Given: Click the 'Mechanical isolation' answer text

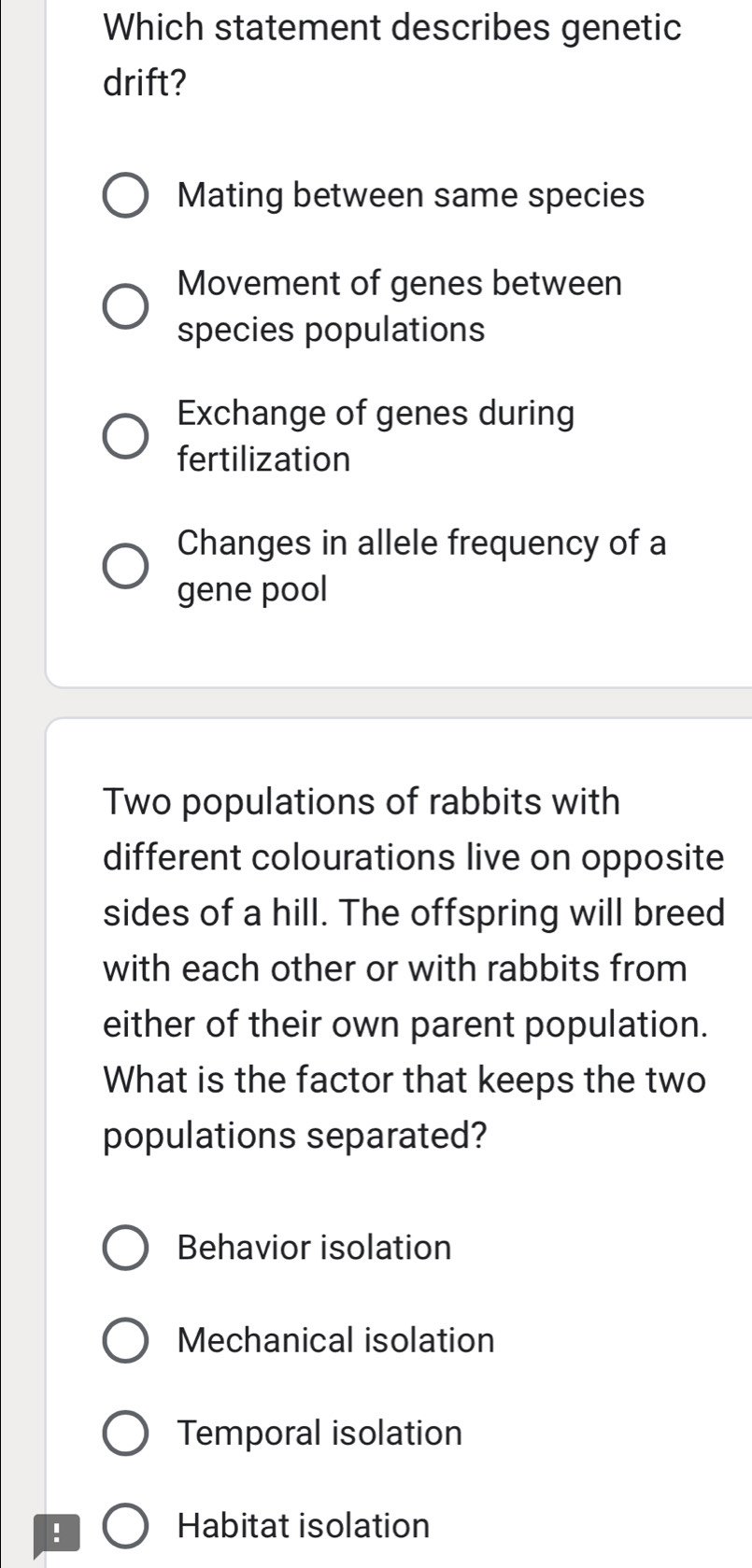Looking at the screenshot, I should tap(336, 1340).
